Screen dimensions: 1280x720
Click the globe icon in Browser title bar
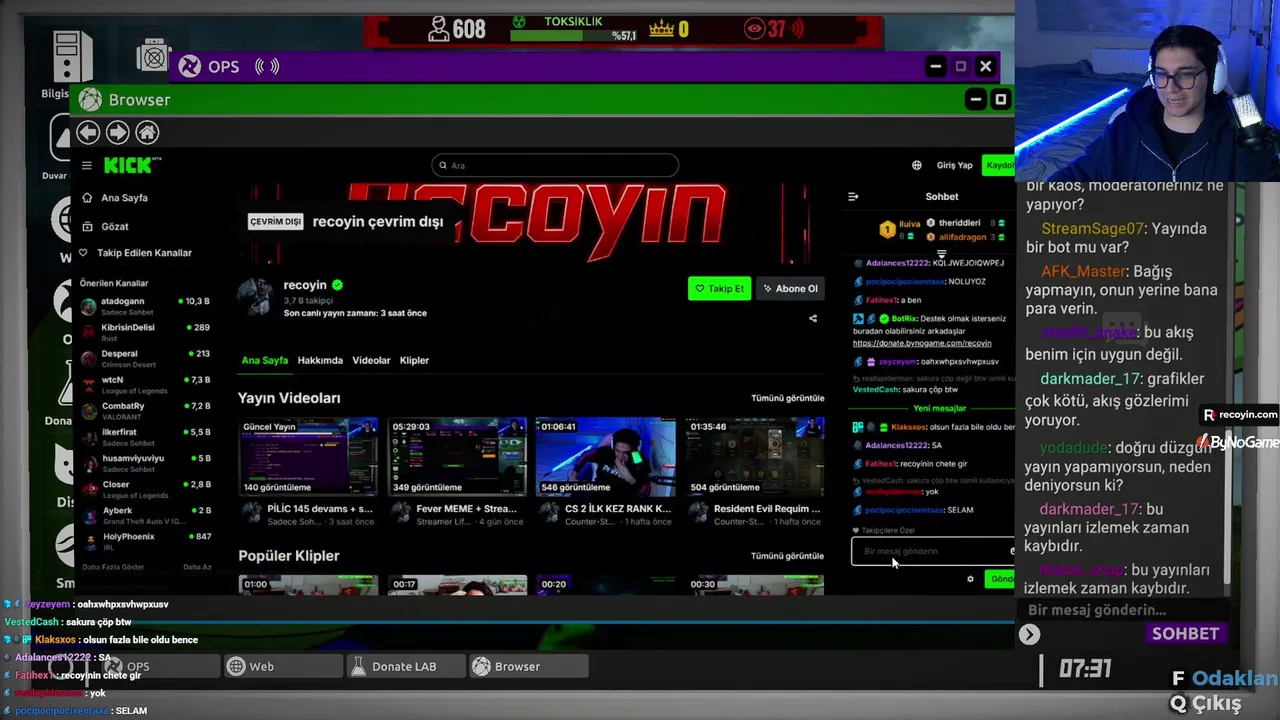pyautogui.click(x=90, y=100)
